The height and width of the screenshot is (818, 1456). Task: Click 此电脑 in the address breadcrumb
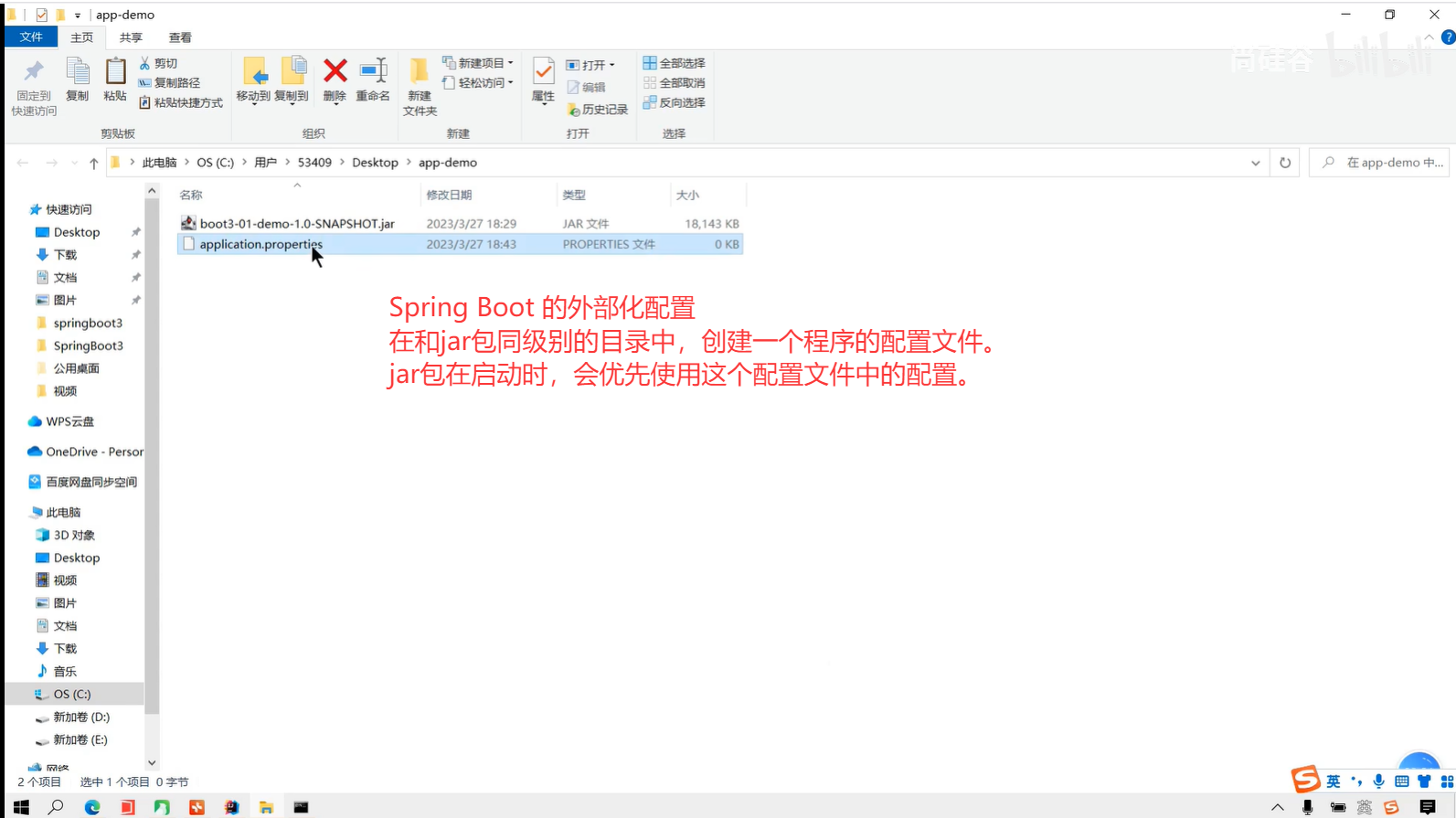[159, 163]
